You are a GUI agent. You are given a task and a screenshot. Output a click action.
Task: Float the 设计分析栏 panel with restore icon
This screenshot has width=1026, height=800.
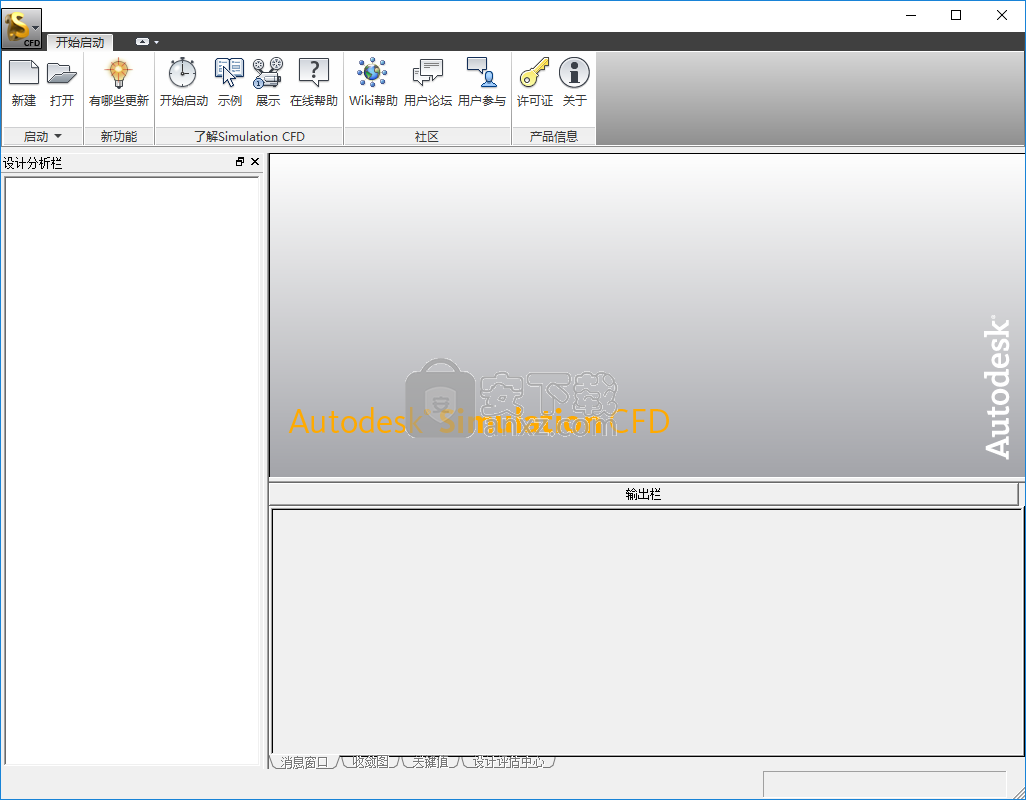pos(240,162)
